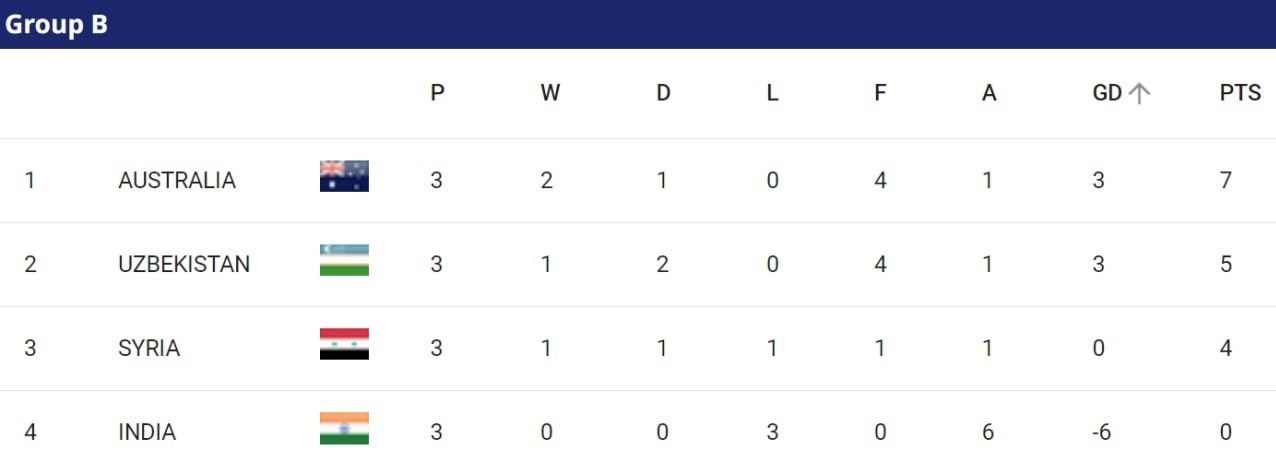Screen dimensions: 1276x469
Task: Click the India flag icon
Action: (x=344, y=428)
